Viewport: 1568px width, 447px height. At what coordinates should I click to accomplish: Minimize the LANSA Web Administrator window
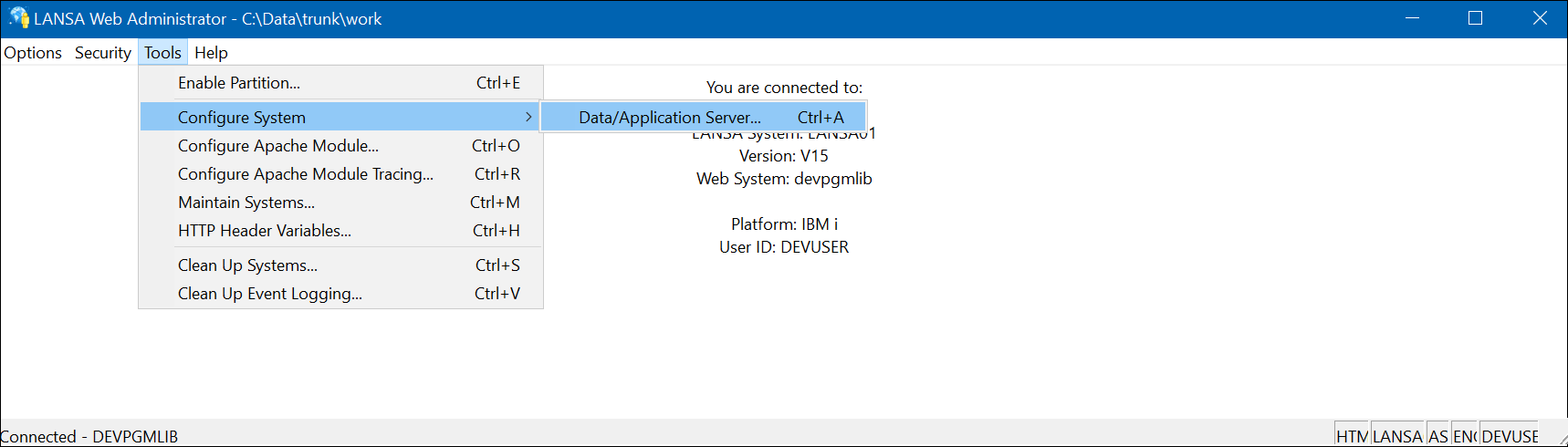coord(1412,18)
